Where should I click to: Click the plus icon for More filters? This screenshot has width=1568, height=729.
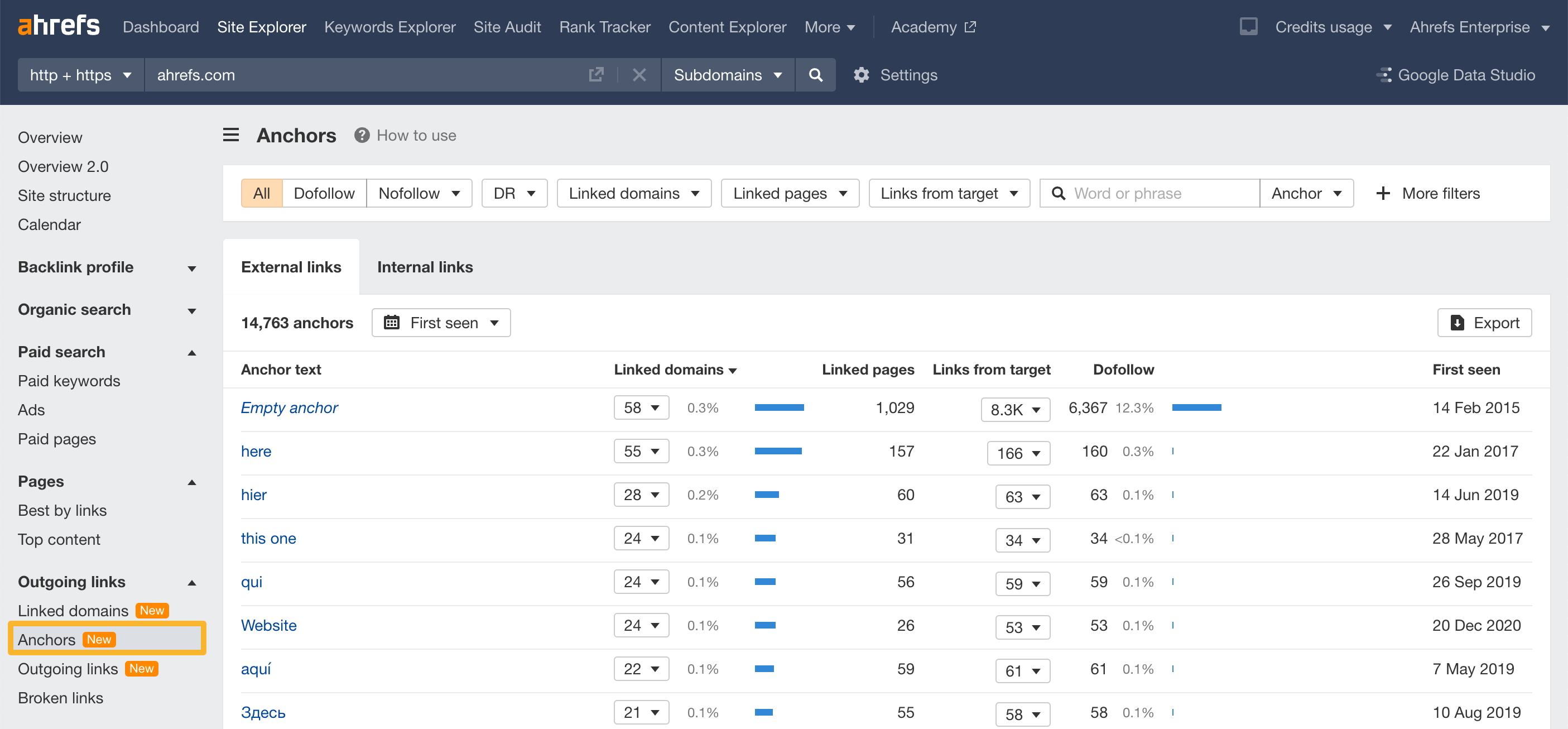(1383, 193)
